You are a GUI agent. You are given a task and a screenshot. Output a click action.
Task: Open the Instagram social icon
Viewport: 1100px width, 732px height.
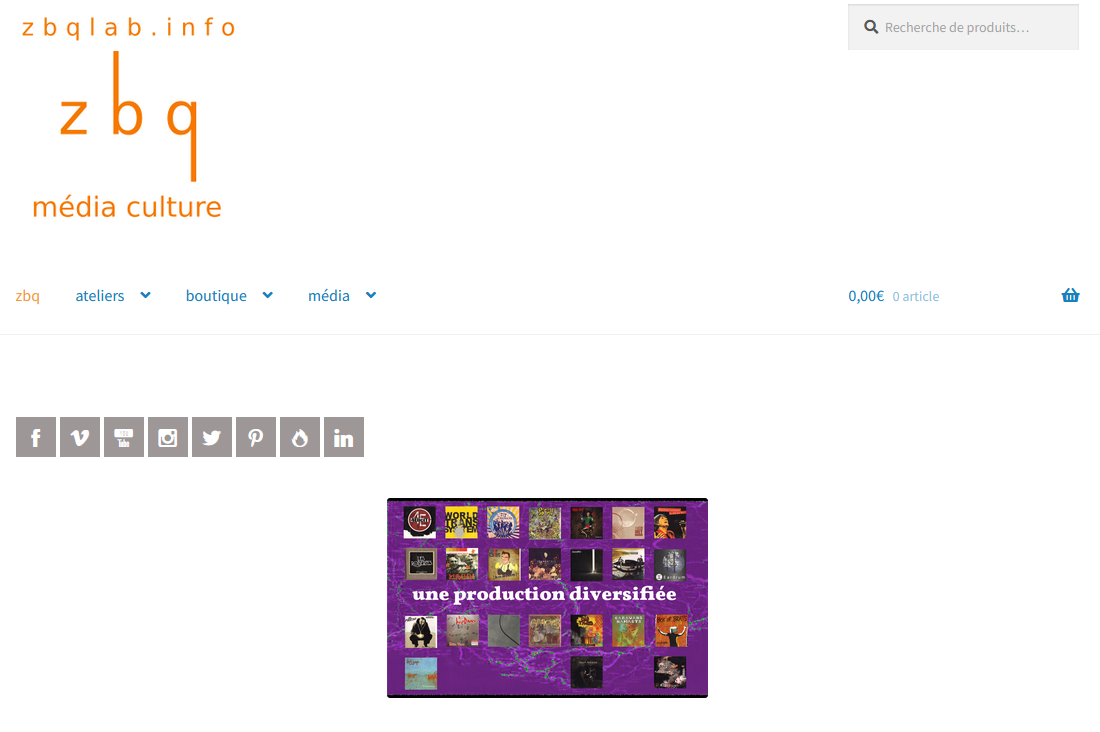168,437
